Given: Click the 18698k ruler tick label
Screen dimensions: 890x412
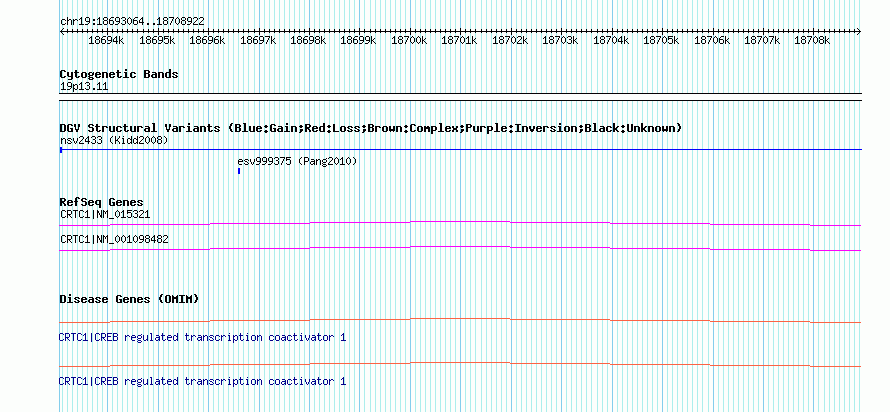Looking at the screenshot, I should point(308,41).
